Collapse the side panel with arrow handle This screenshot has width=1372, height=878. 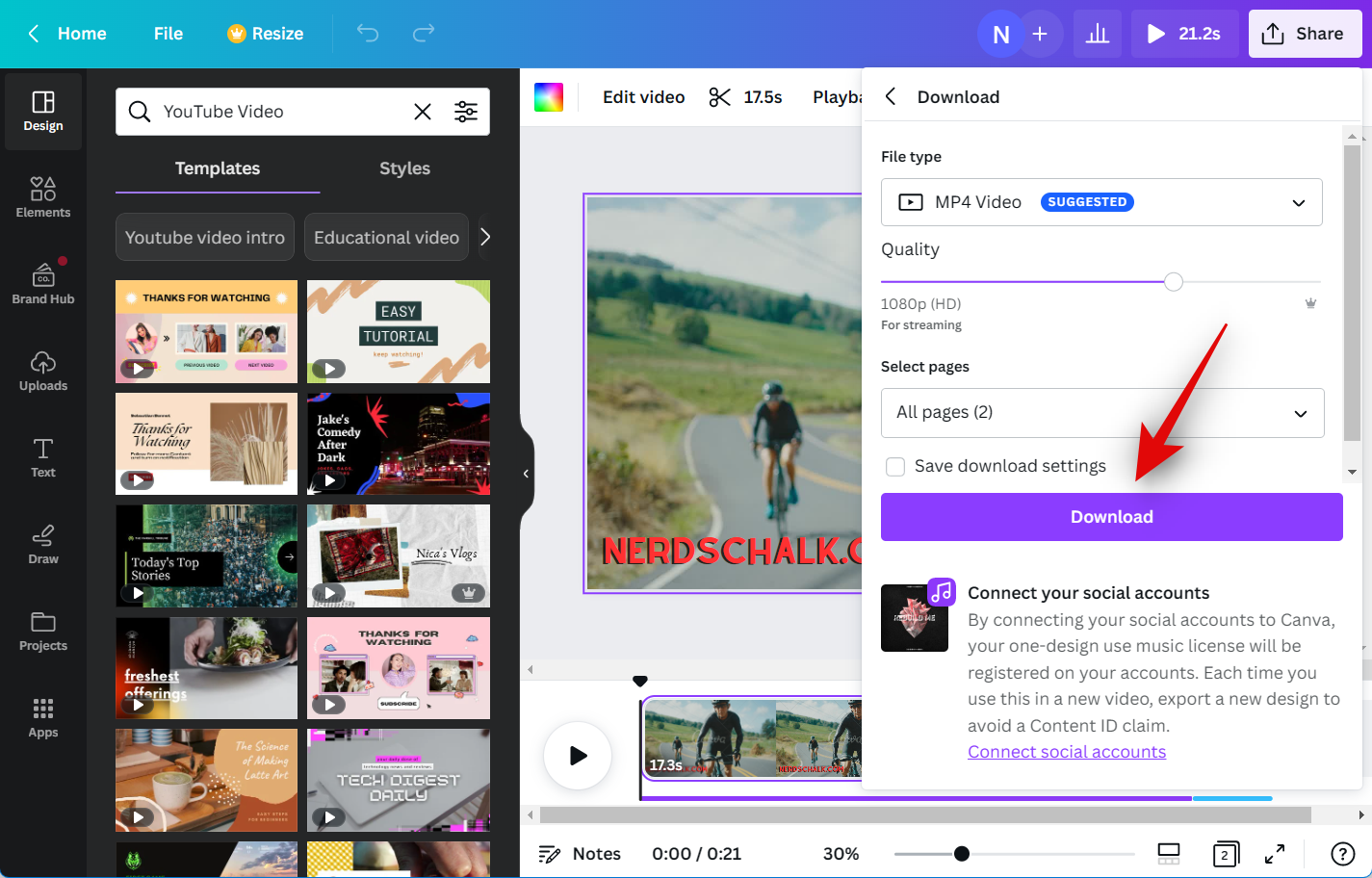(x=526, y=474)
